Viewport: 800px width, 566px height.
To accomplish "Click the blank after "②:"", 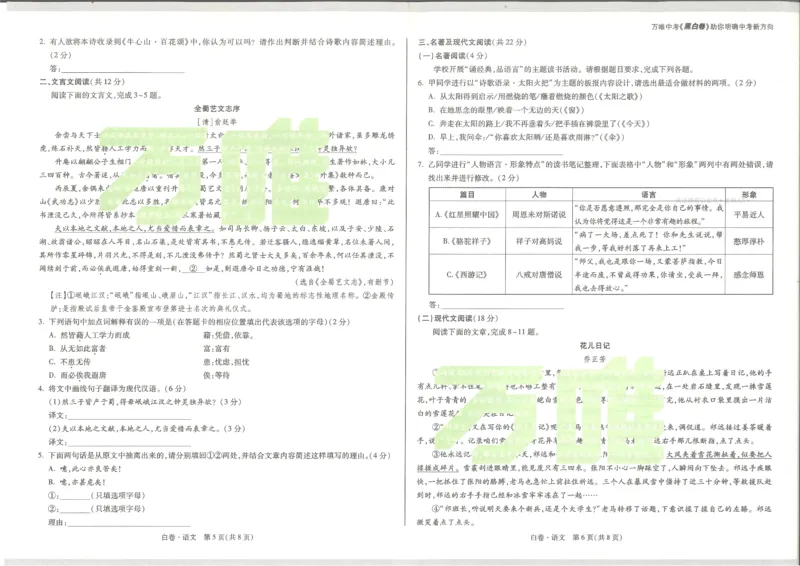I will coord(74,509).
